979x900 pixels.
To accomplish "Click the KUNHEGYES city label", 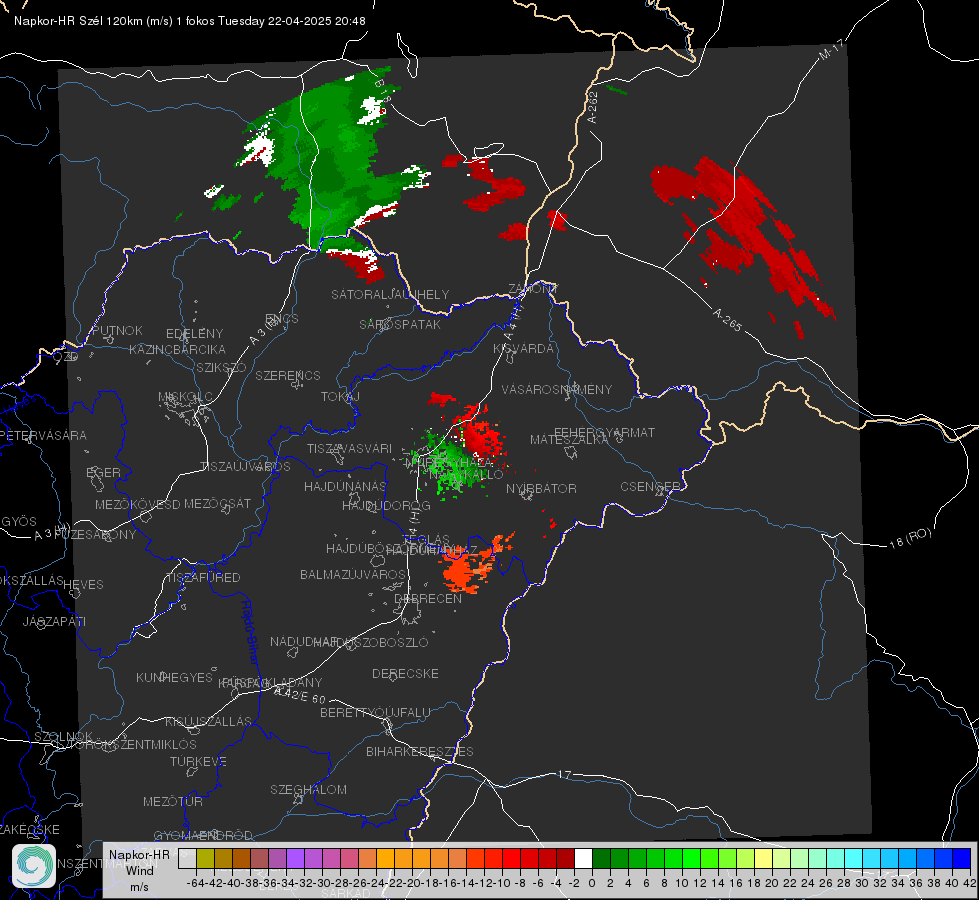I will tap(174, 677).
